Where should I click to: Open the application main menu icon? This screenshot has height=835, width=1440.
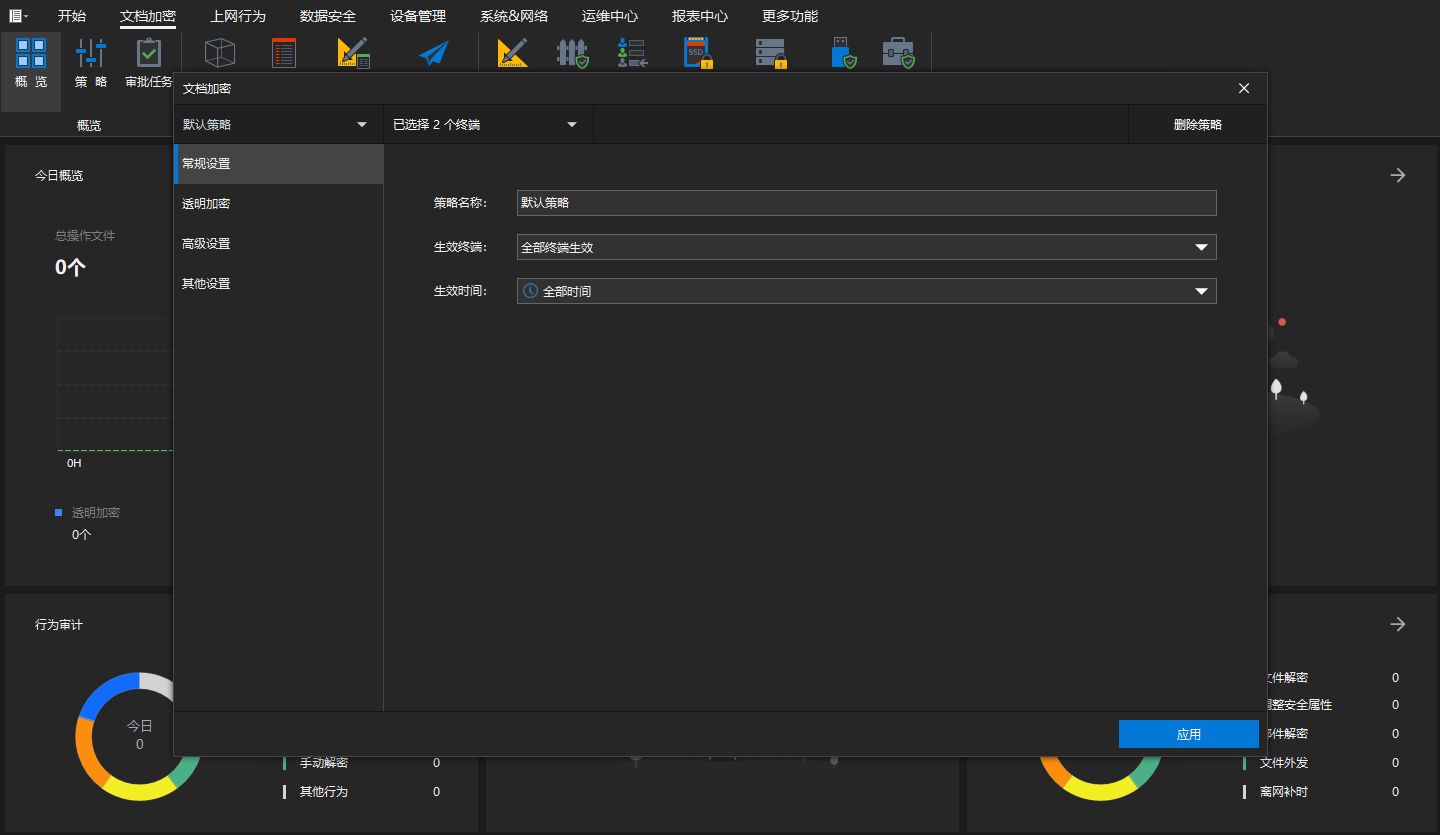[x=18, y=16]
